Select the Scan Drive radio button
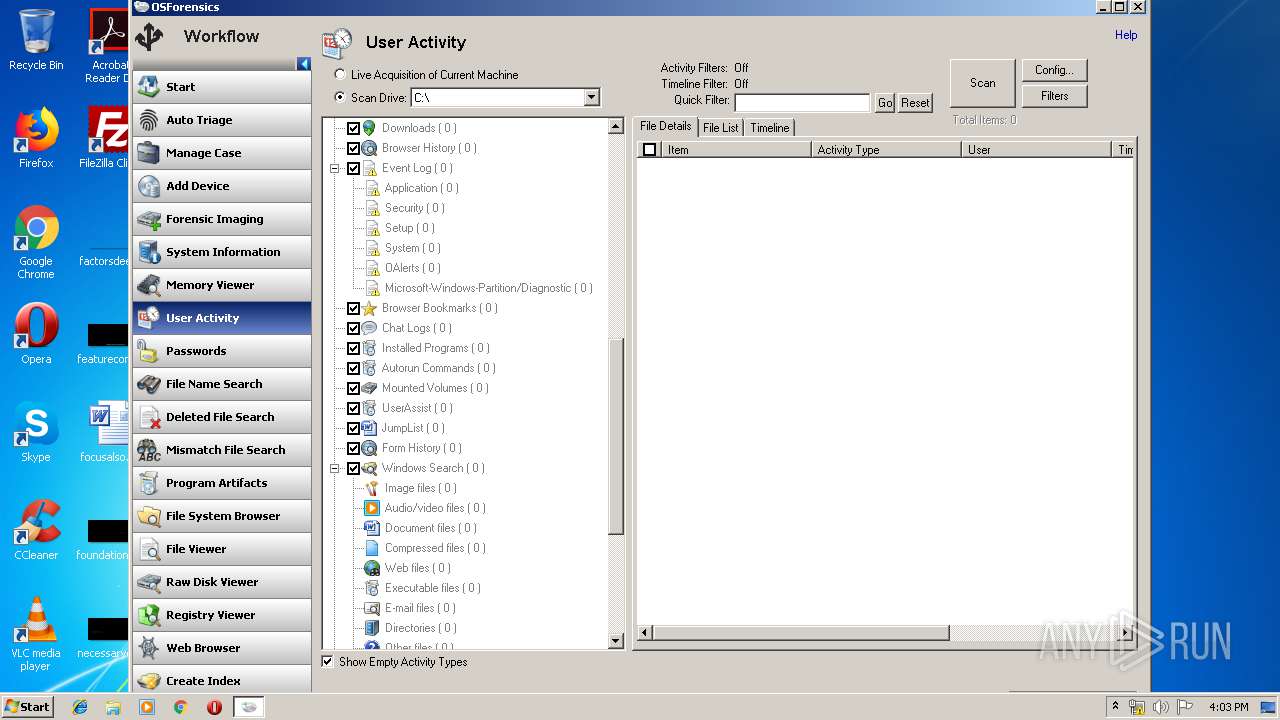 341,98
